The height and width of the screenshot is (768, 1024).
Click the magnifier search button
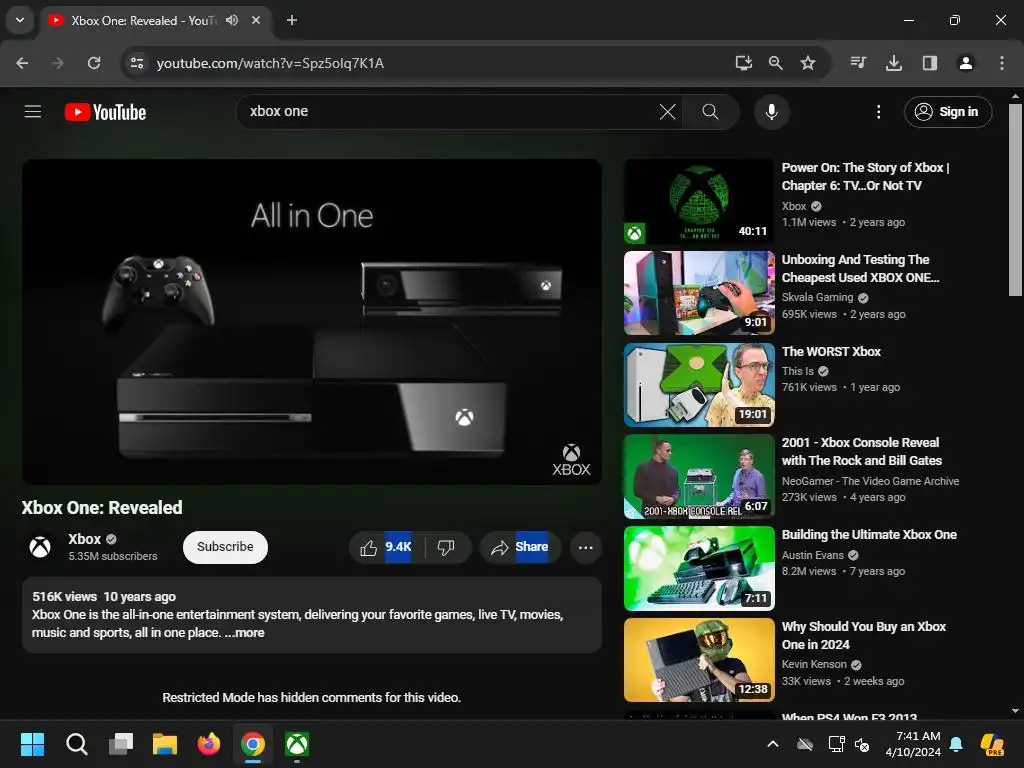(711, 112)
